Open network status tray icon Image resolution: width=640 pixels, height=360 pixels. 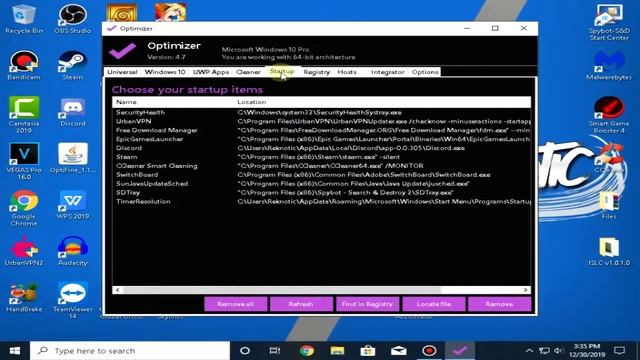click(x=544, y=351)
